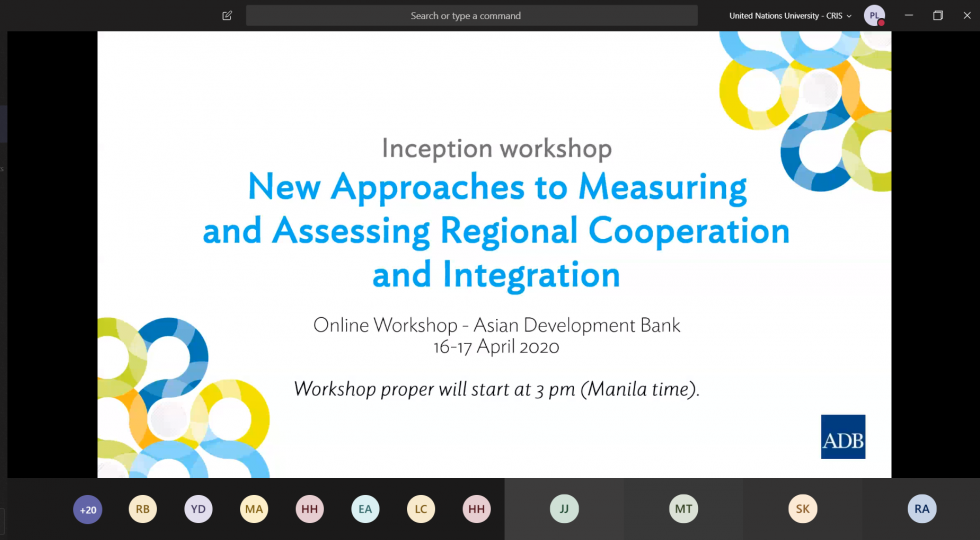Close the Teams window
Viewport: 980px width, 540px height.
coord(966,16)
